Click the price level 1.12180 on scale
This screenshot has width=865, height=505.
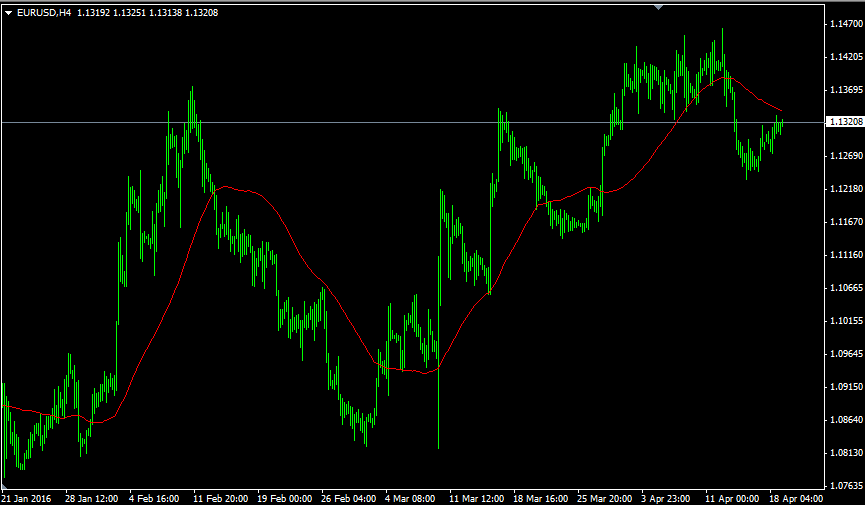846,189
